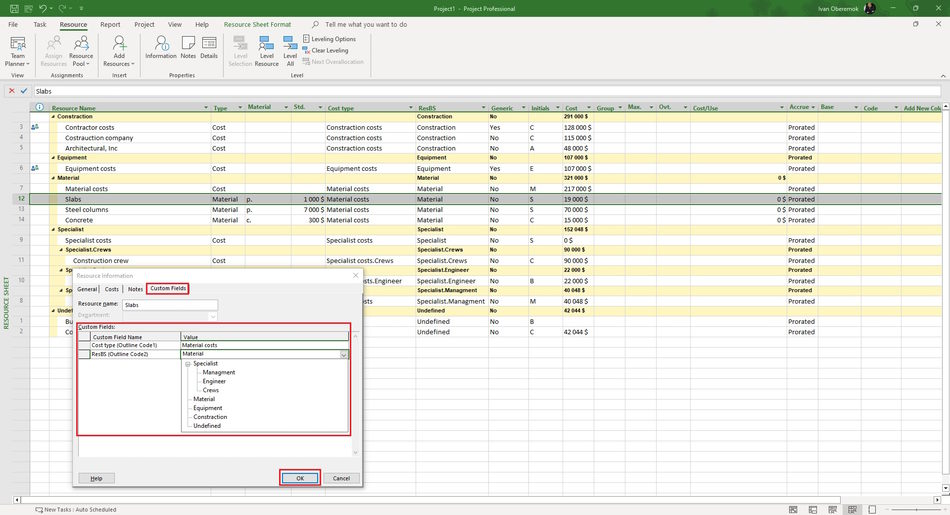This screenshot has width=950, height=515.
Task: Collapse the Specialist.Crews group row
Action: (x=61, y=250)
